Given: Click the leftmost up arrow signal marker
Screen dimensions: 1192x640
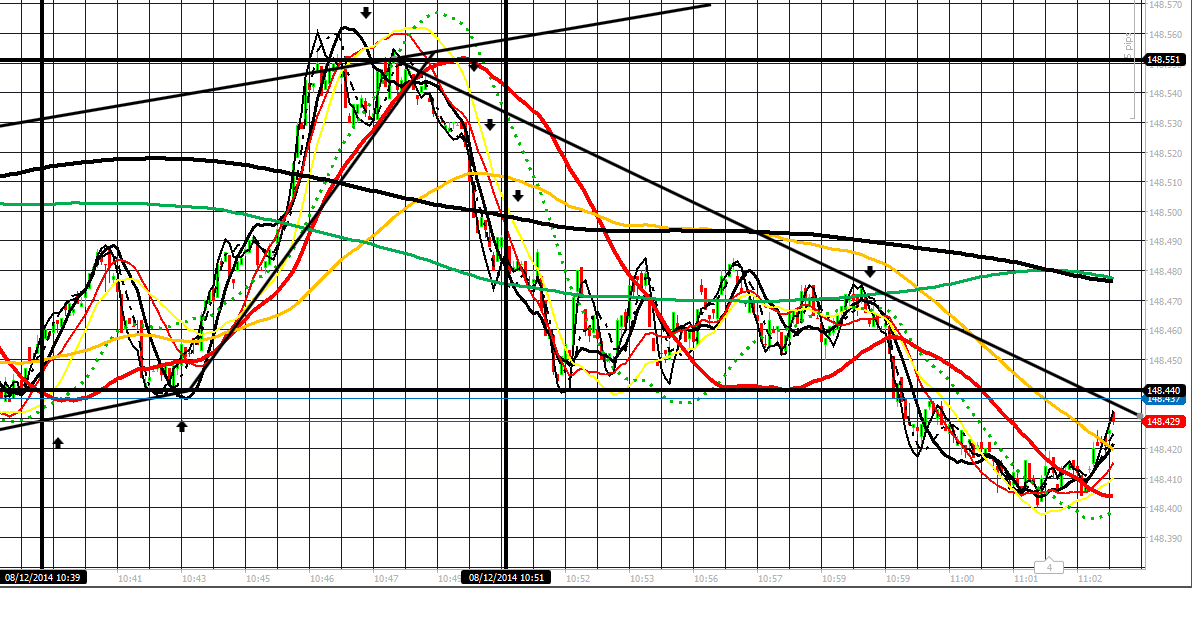Looking at the screenshot, I should point(59,442).
